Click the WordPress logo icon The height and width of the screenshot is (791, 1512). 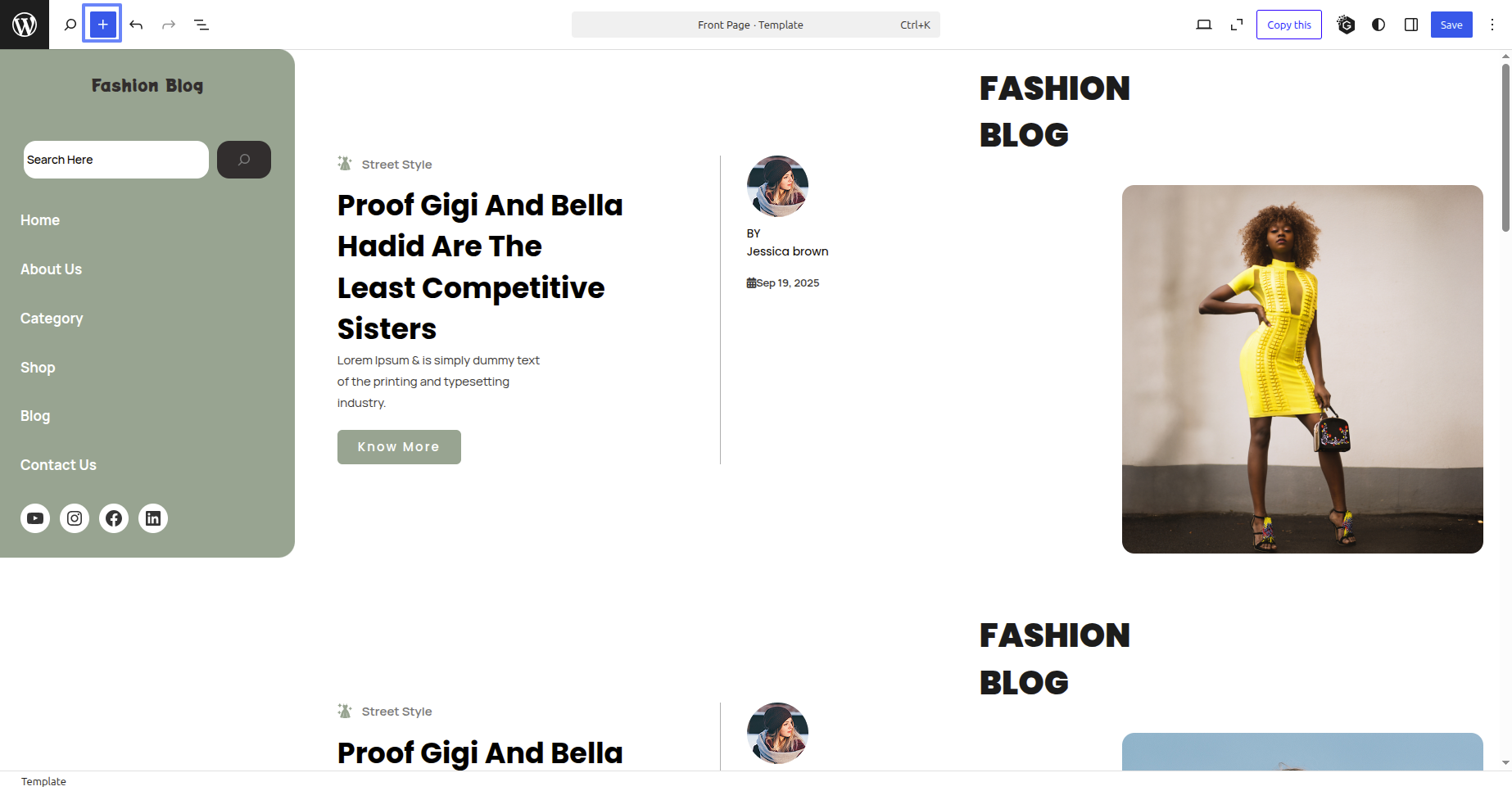click(25, 25)
